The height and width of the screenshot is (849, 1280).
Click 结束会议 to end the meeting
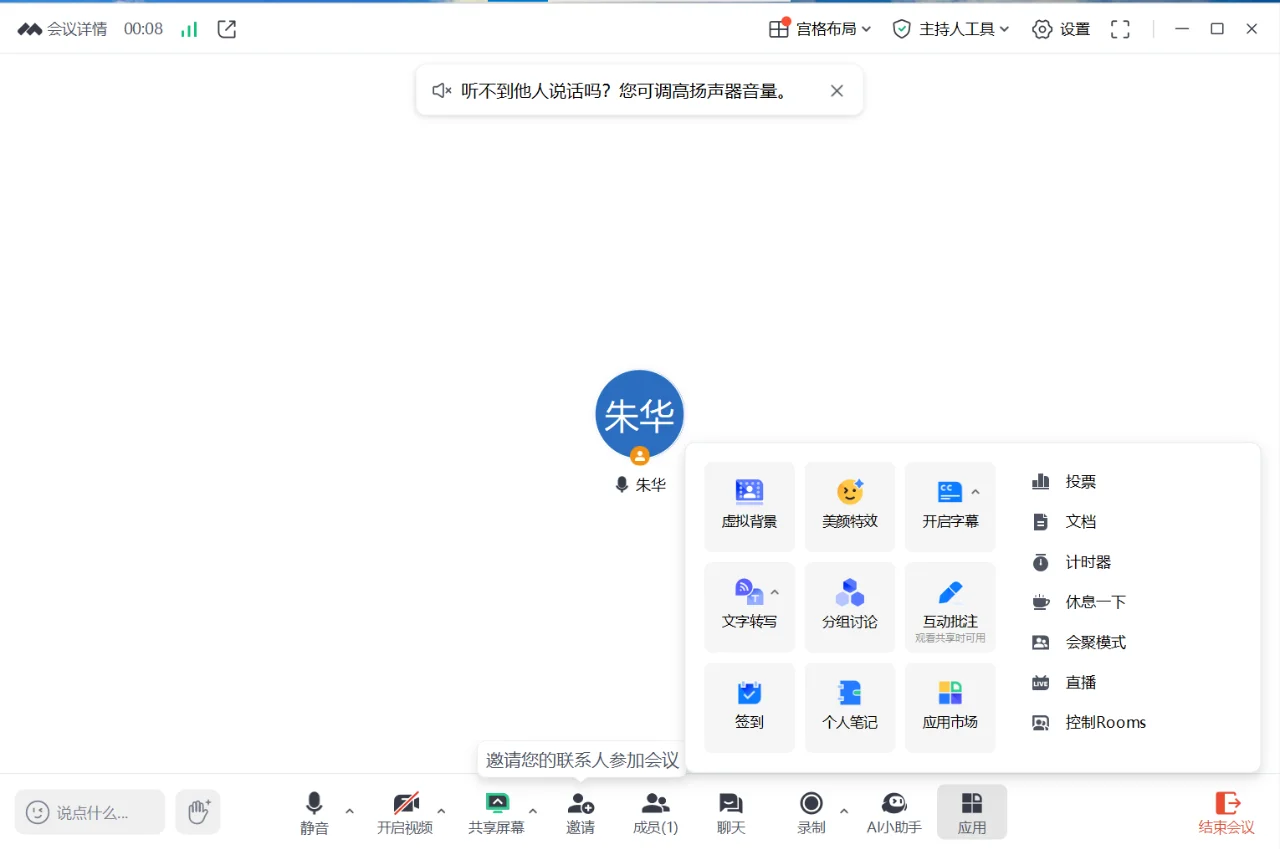click(x=1226, y=811)
